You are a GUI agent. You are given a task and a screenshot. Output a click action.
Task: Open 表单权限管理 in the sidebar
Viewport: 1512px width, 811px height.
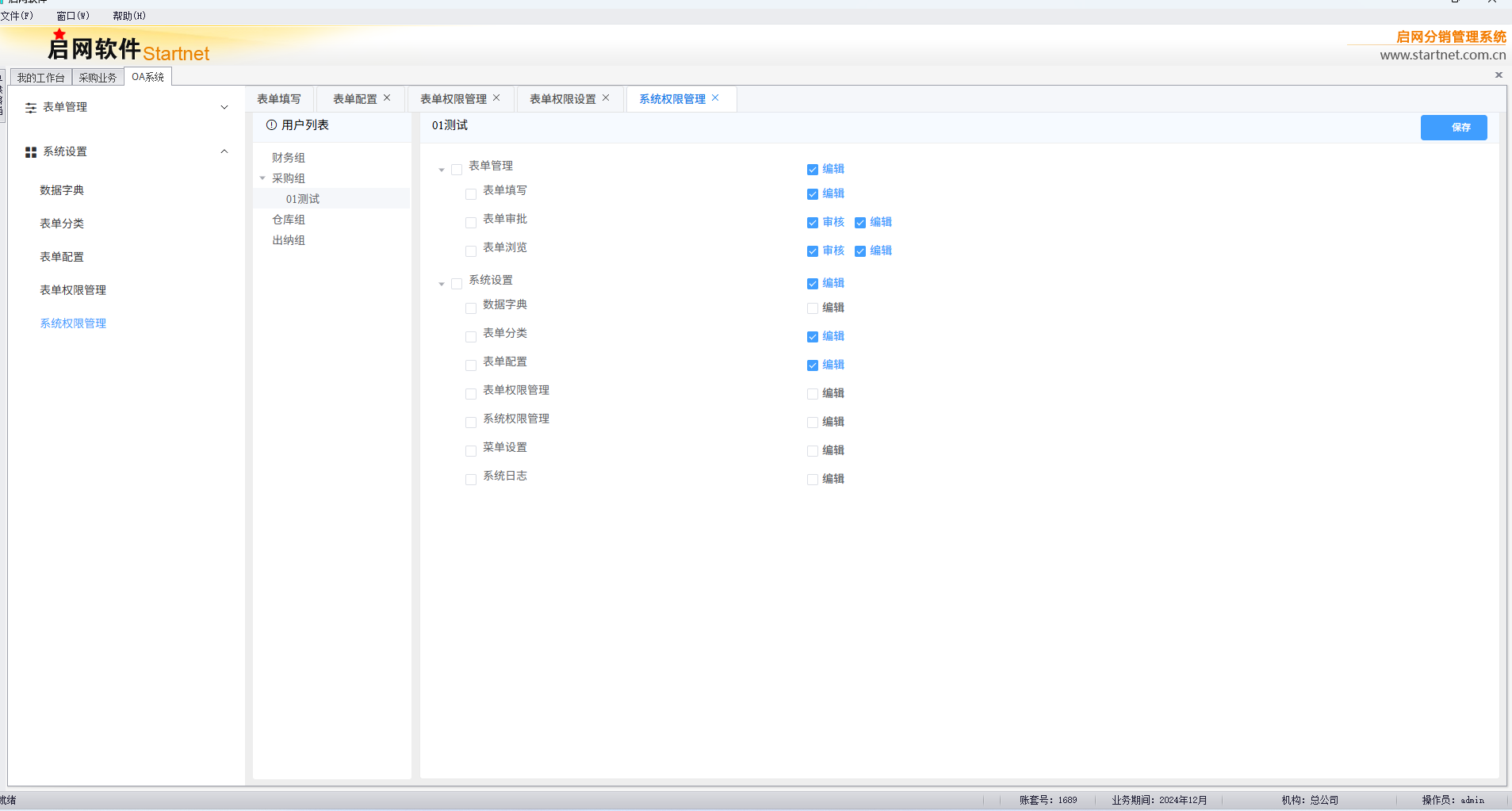[x=73, y=290]
